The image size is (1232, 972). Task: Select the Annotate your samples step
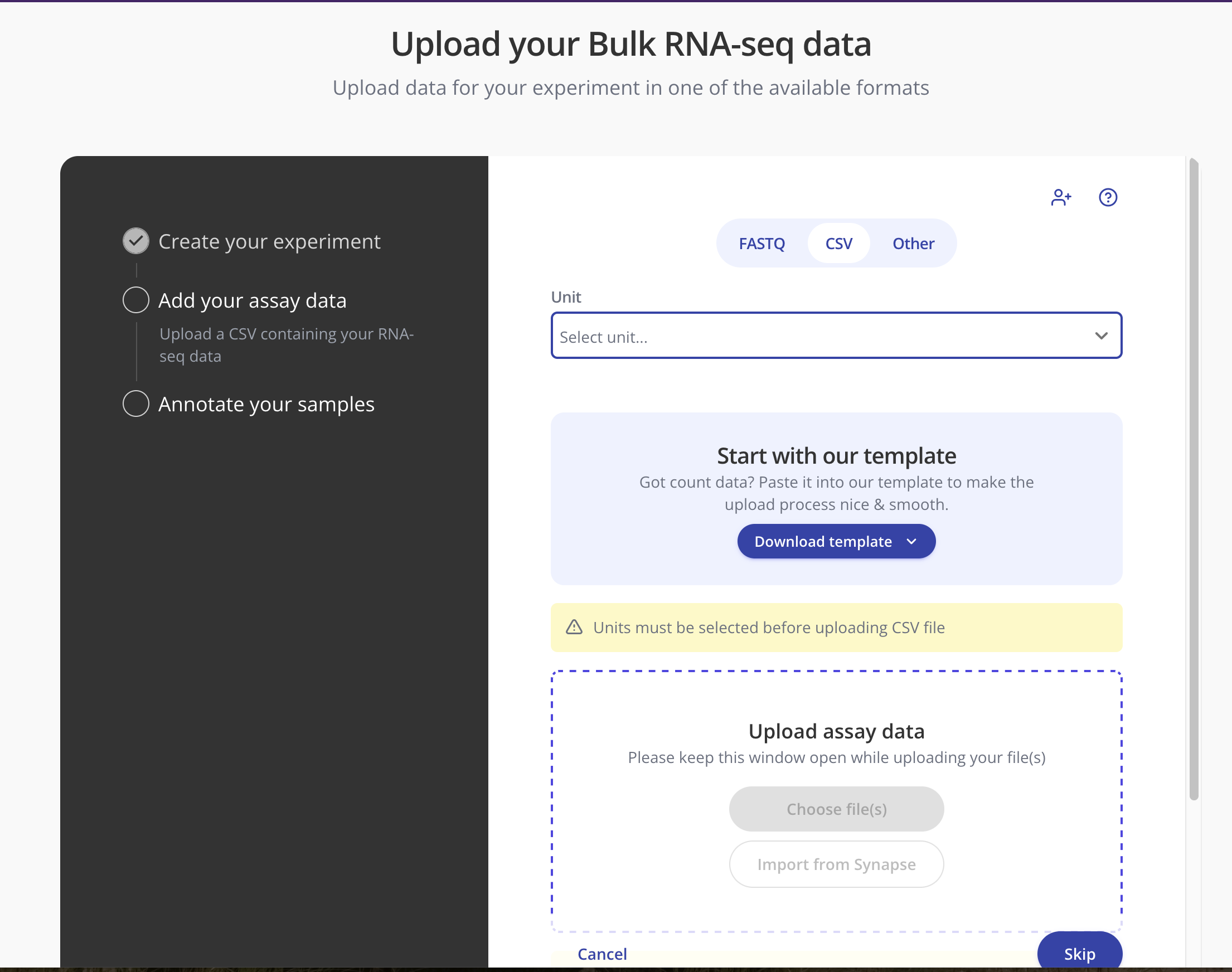266,404
